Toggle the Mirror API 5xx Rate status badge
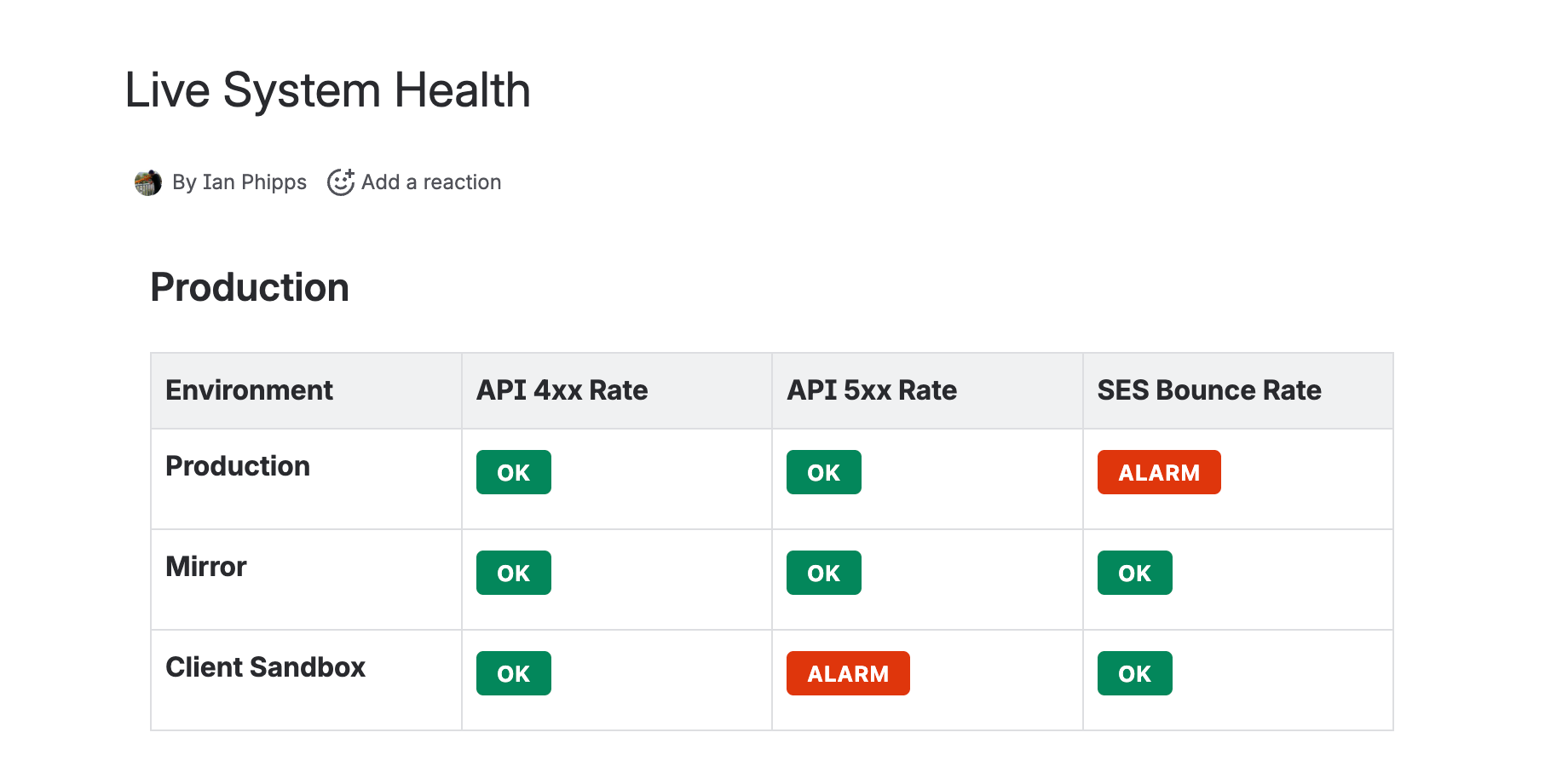Screen dimensions: 1568x767 pyautogui.click(x=823, y=572)
